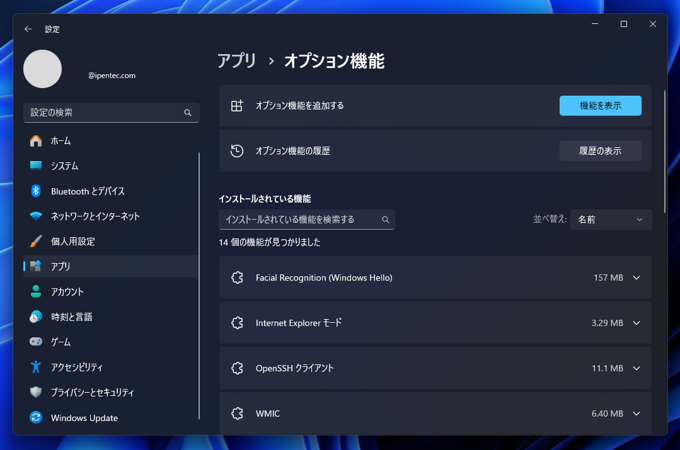
Task: Click the WMIC feature icon
Action: (x=237, y=414)
